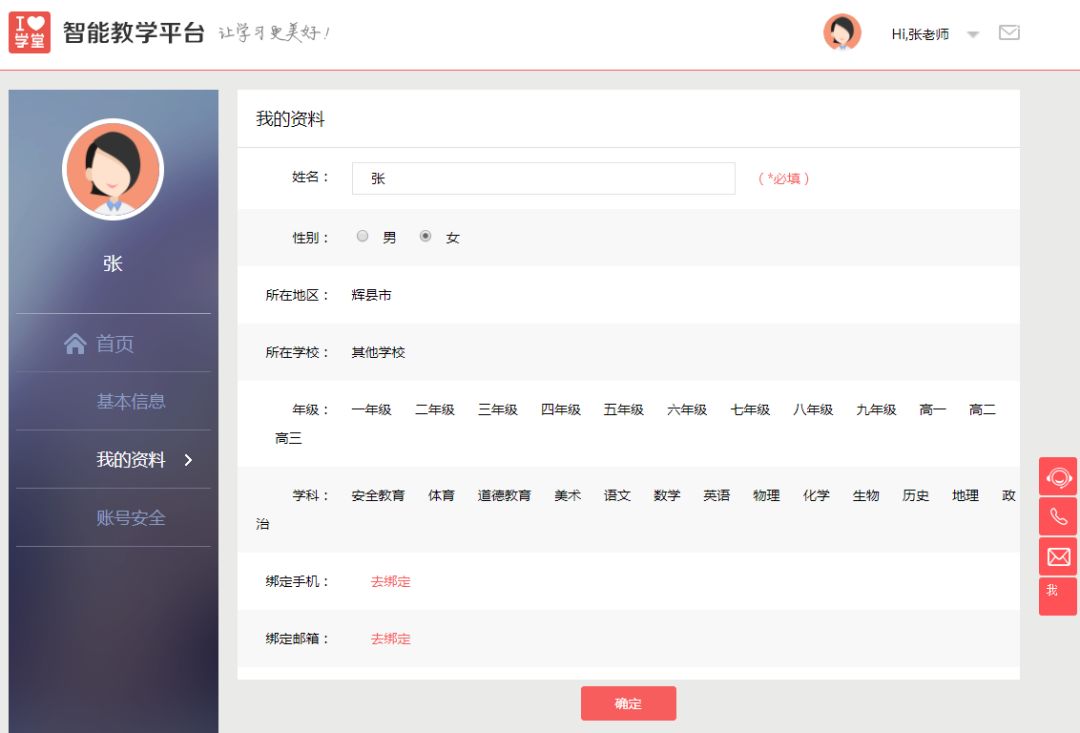Click the 我 icon on the right edge
The image size is (1080, 733).
click(1057, 592)
